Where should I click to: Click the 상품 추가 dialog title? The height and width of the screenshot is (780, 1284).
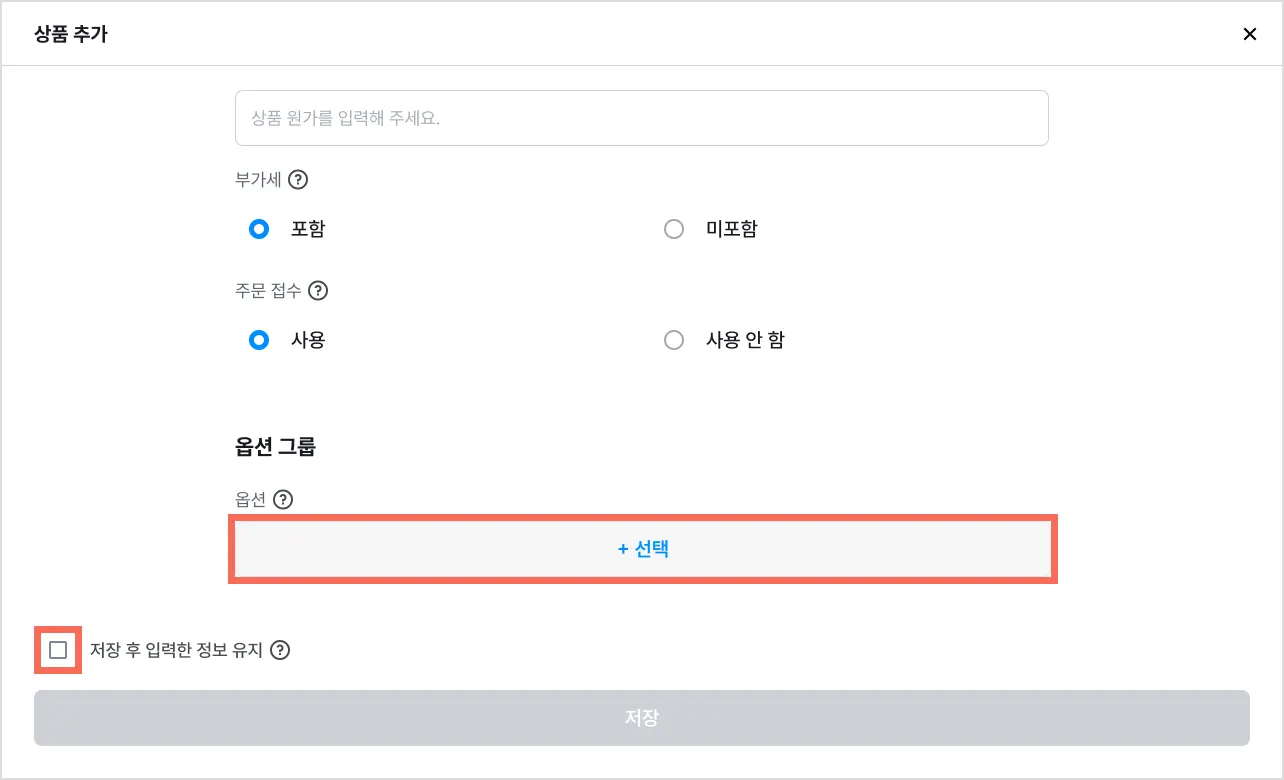coord(70,34)
